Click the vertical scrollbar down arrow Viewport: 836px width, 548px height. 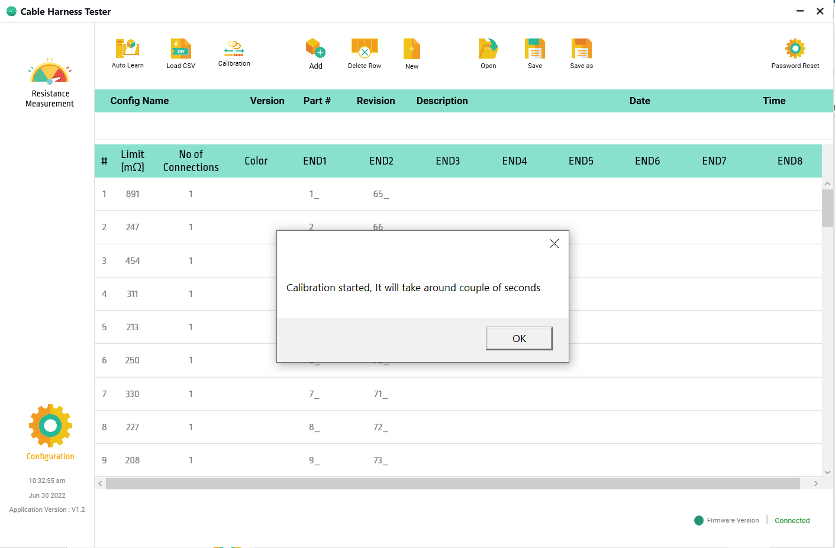point(827,472)
